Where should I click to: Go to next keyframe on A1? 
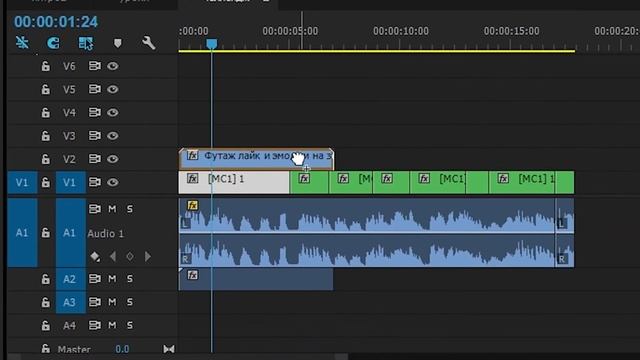pyautogui.click(x=147, y=257)
